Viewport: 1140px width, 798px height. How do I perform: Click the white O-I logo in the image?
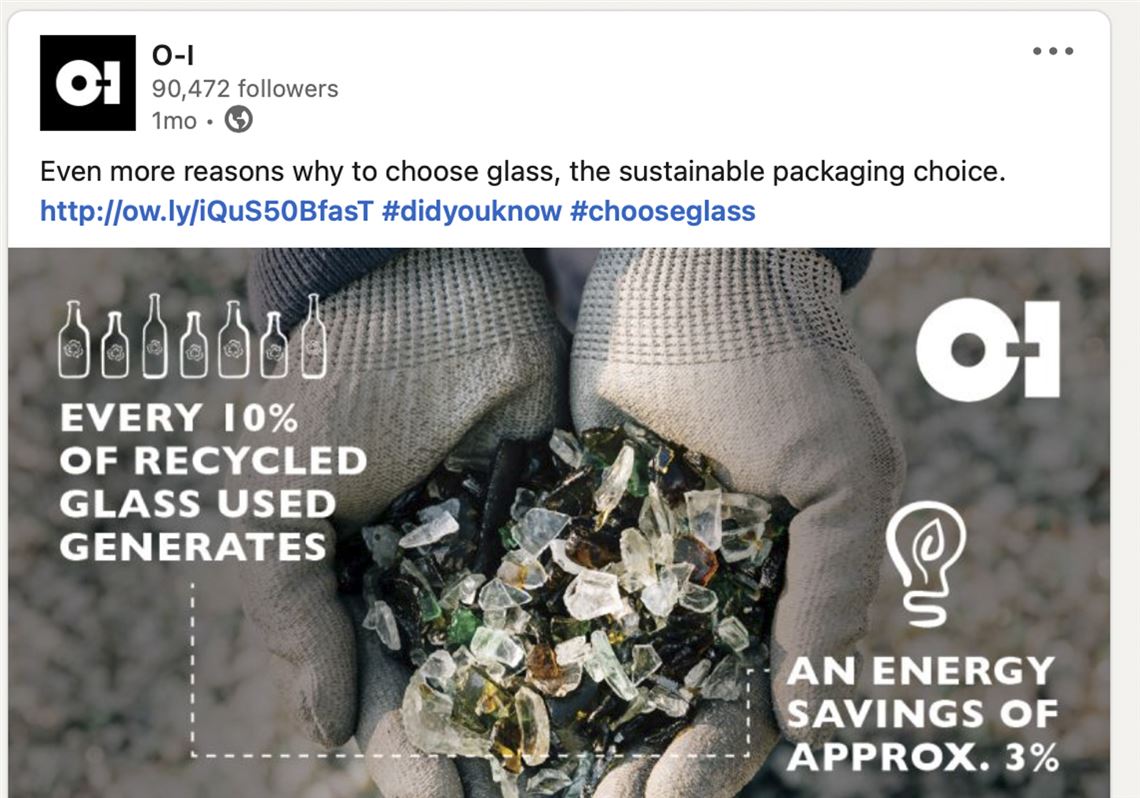click(x=987, y=351)
